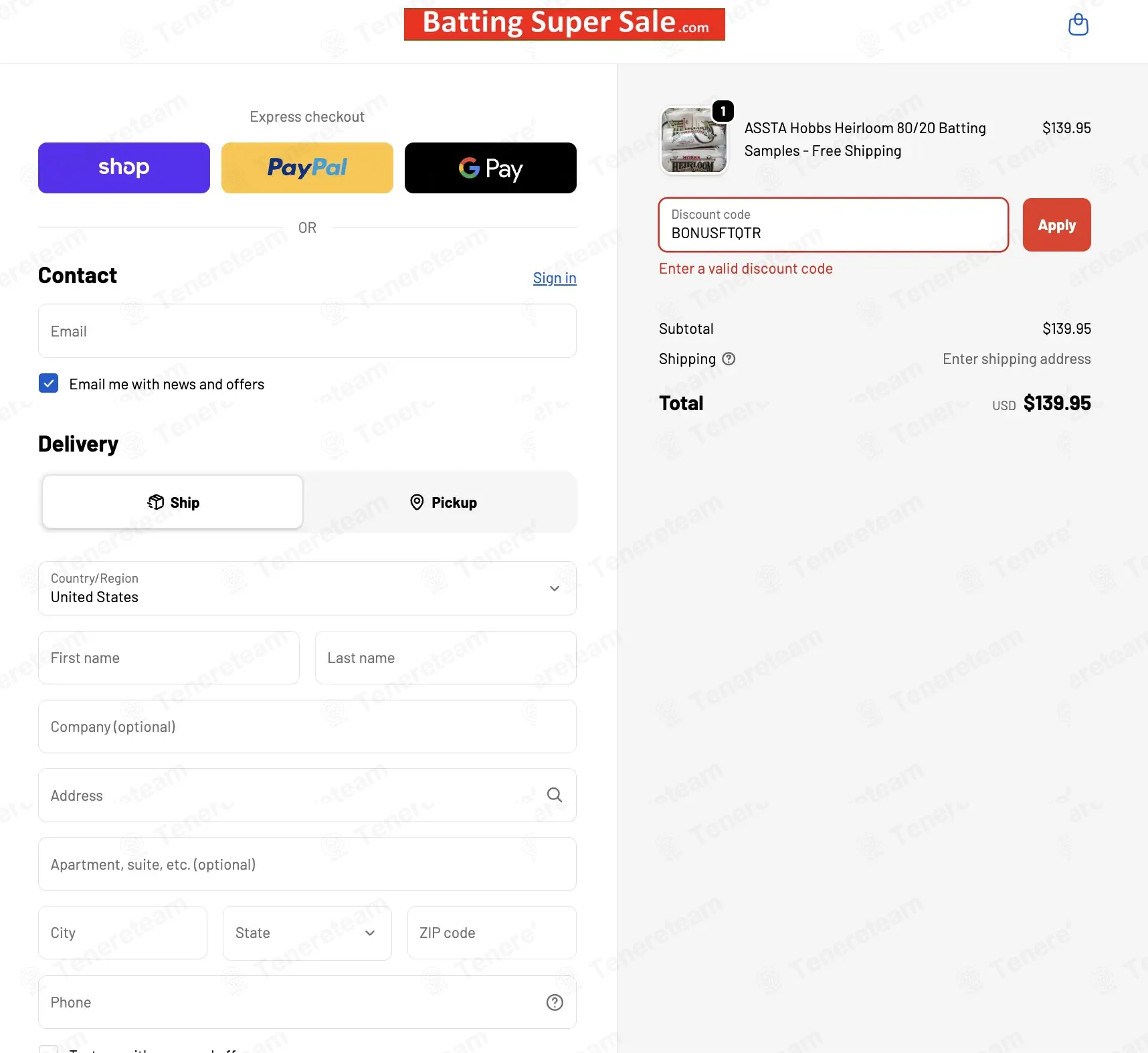Click the ASSTA Hobbs Heirloom 80/20 product title
1148x1053 pixels.
[865, 139]
